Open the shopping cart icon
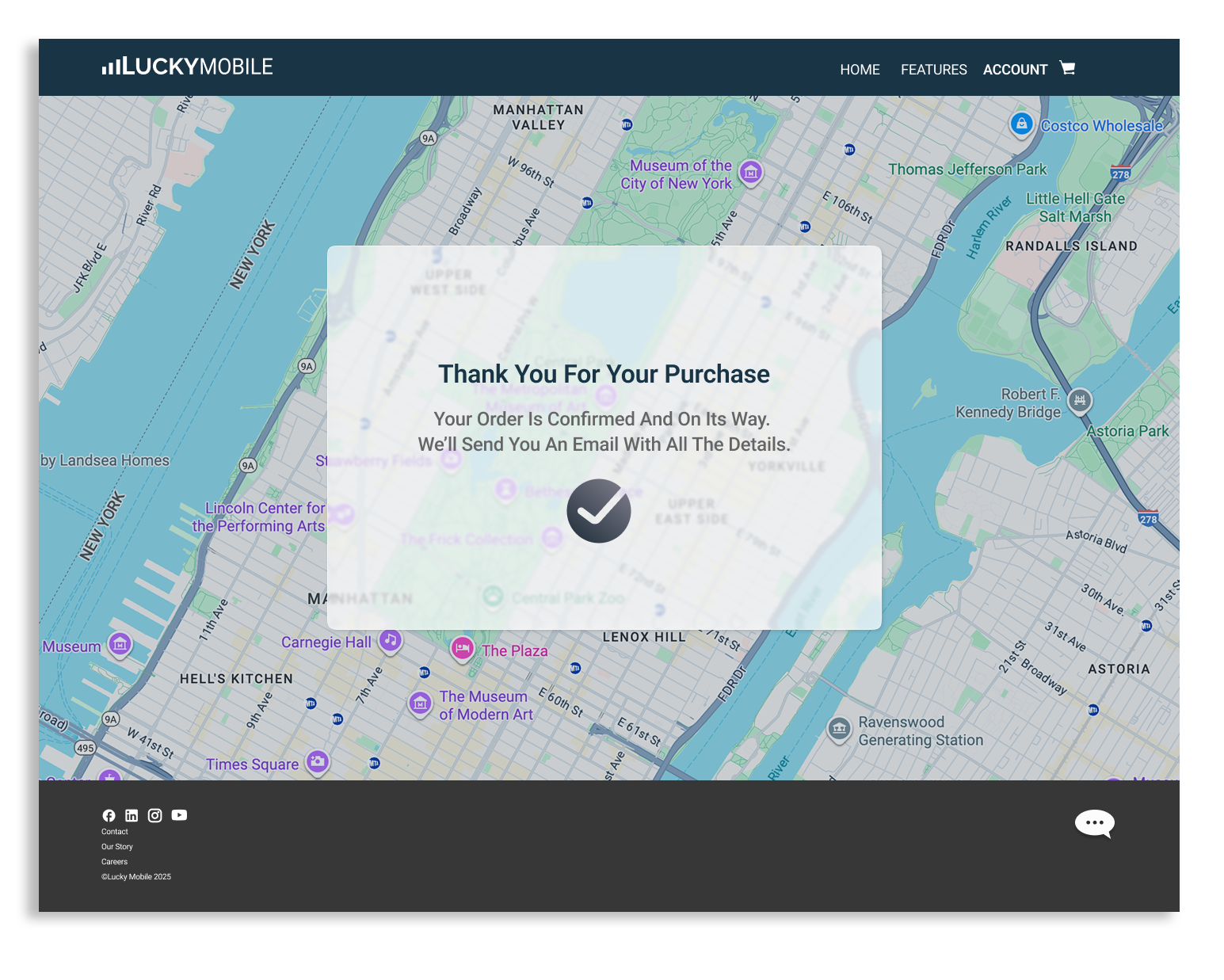 tap(1067, 68)
